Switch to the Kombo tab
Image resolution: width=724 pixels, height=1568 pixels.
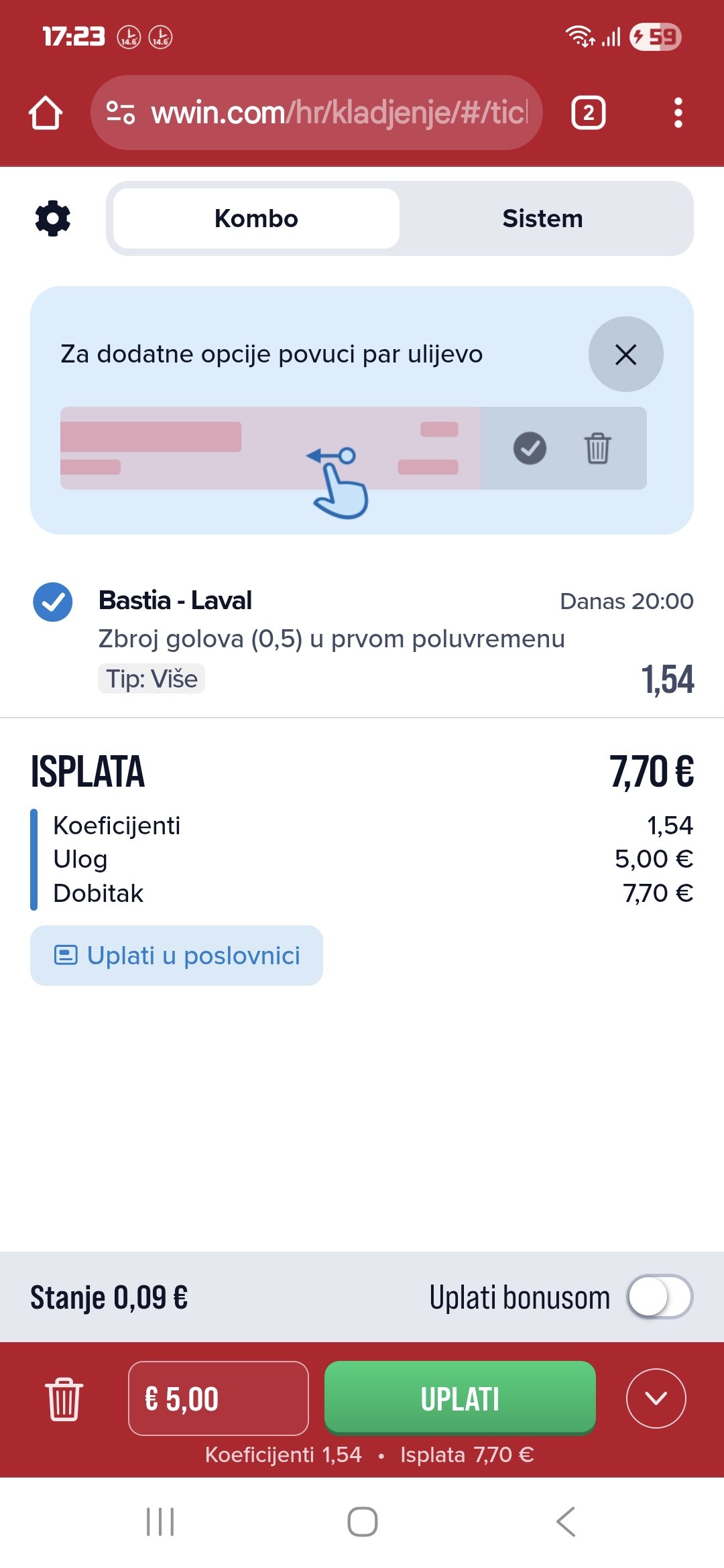click(x=256, y=218)
